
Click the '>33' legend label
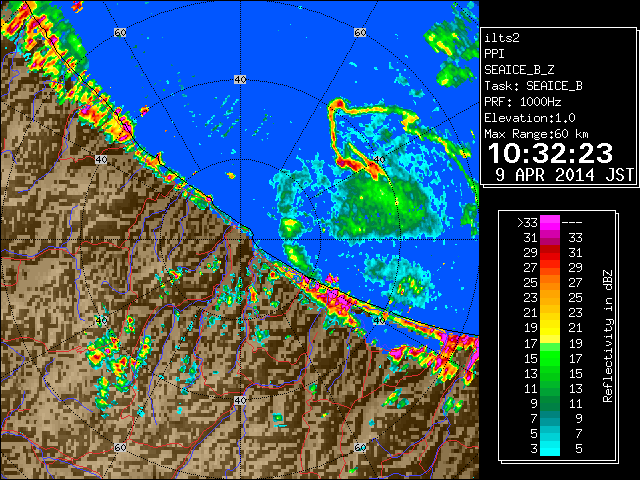point(527,223)
